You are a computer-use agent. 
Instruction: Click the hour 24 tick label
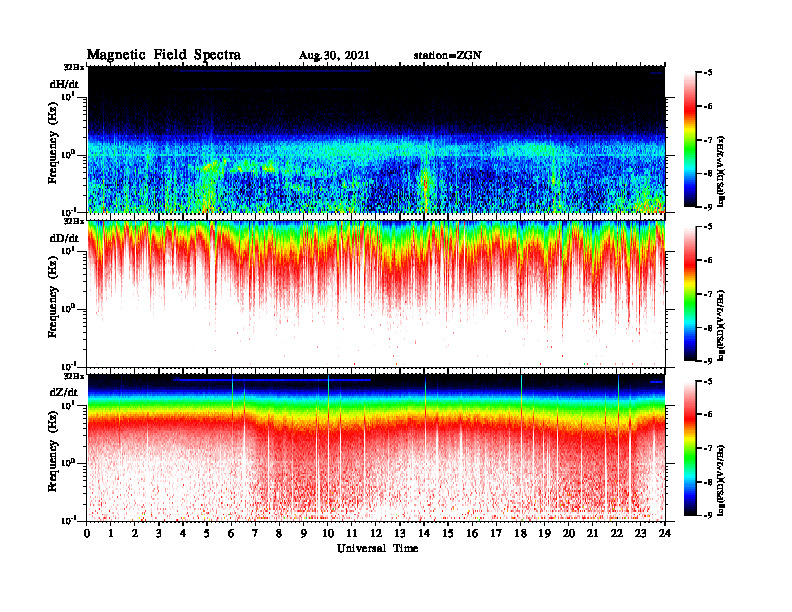coord(665,534)
